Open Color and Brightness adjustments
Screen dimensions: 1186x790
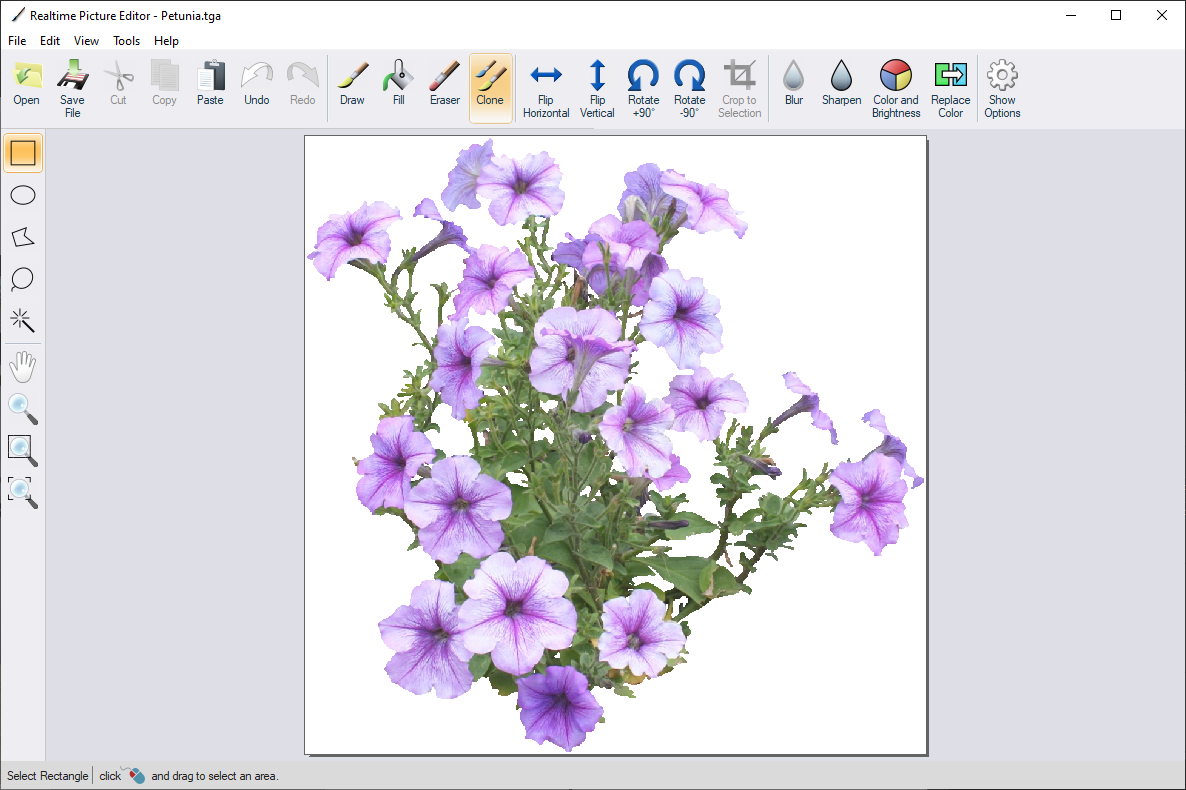pyautogui.click(x=895, y=85)
